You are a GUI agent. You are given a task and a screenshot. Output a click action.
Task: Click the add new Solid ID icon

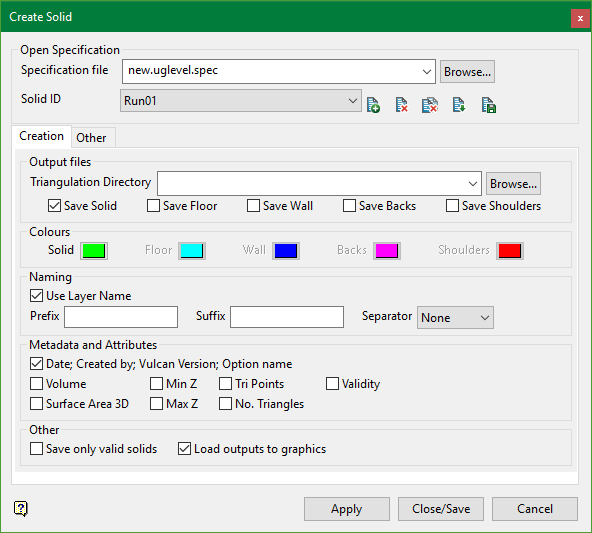tap(373, 105)
